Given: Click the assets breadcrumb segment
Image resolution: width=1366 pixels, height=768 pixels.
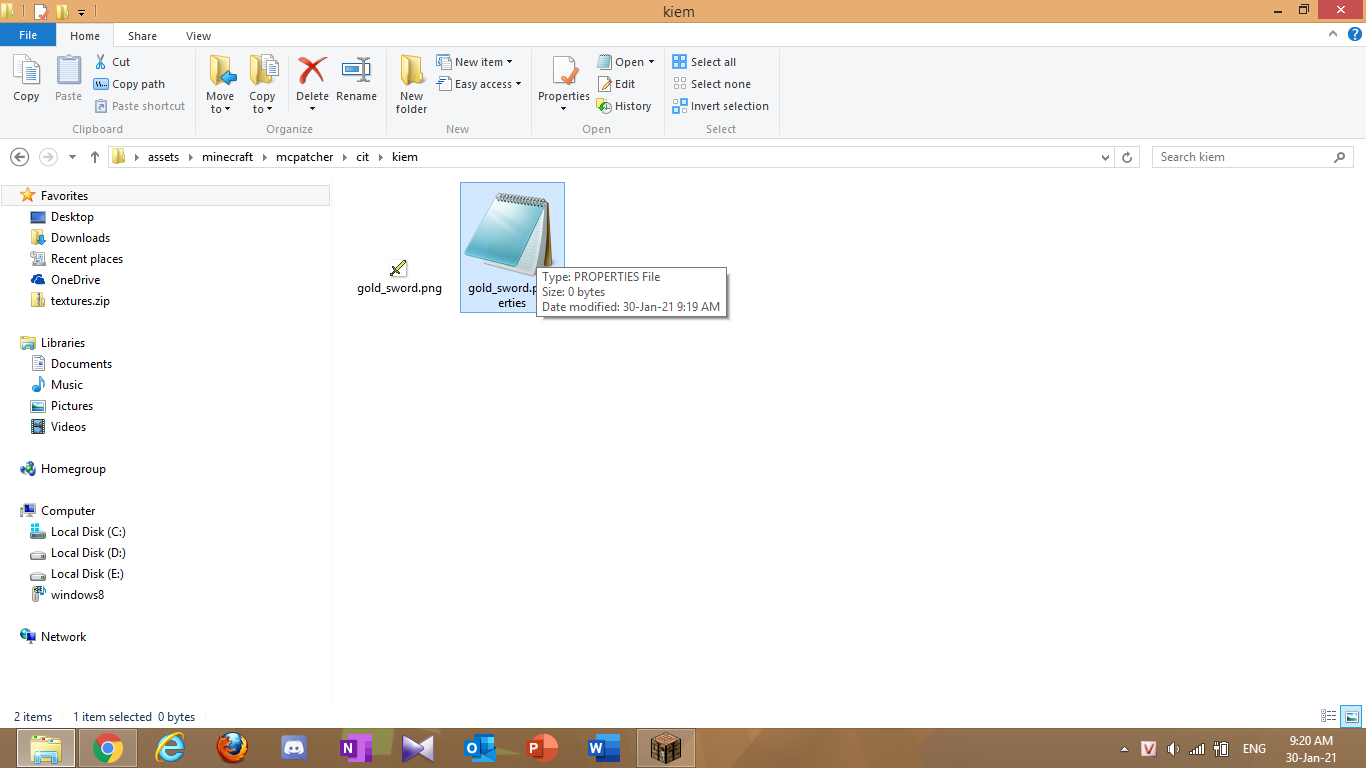Looking at the screenshot, I should tap(164, 157).
